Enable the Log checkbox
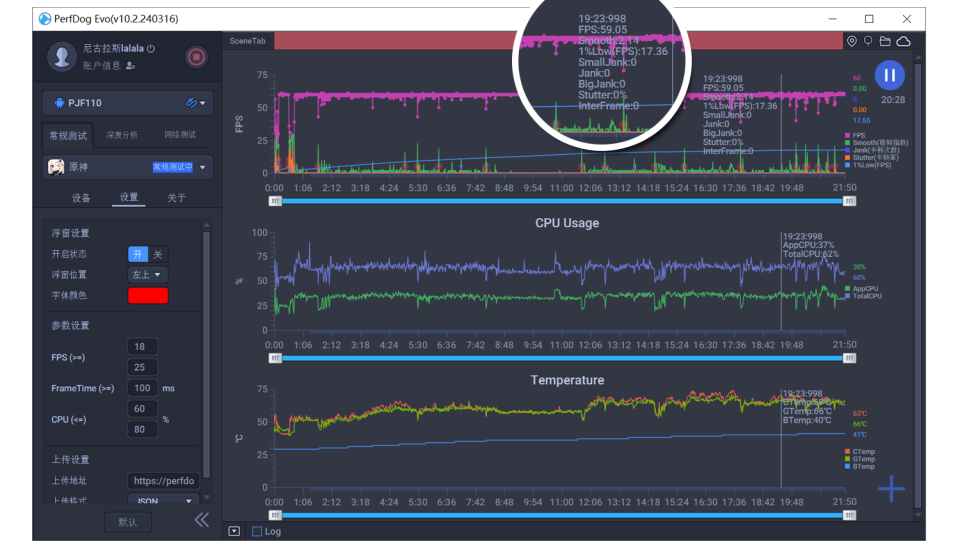This screenshot has height=548, width=960. (257, 531)
